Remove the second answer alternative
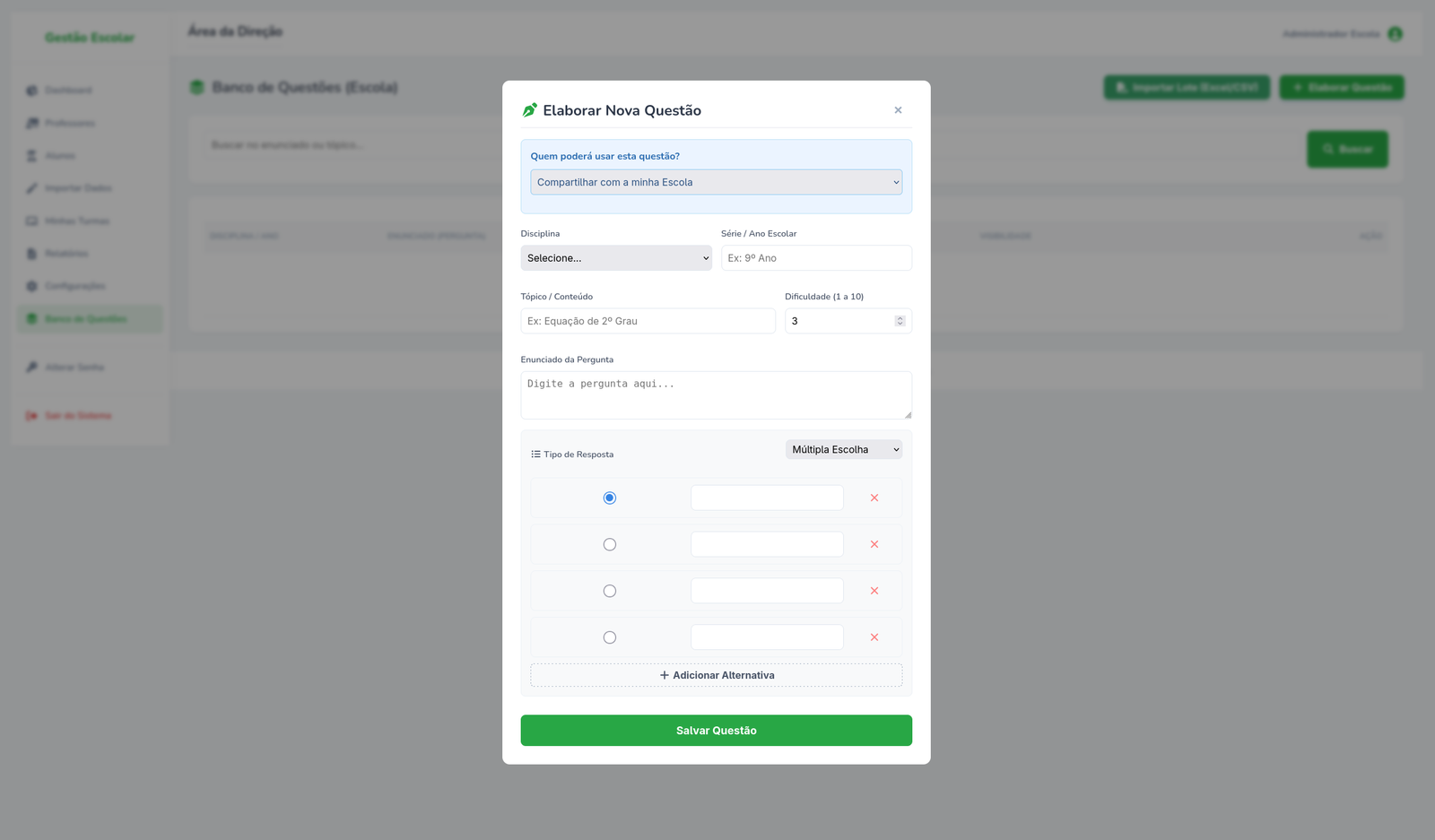 coord(874,544)
